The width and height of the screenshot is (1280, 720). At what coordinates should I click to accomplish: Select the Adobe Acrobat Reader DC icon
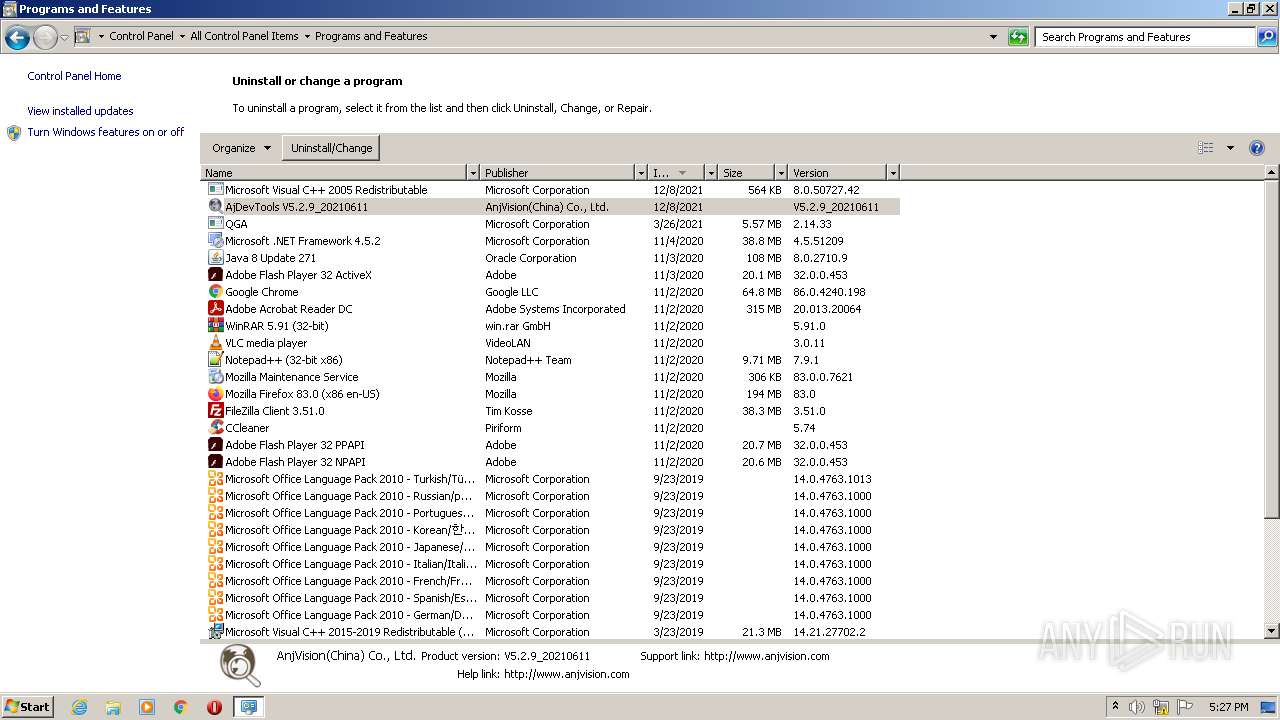(215, 309)
